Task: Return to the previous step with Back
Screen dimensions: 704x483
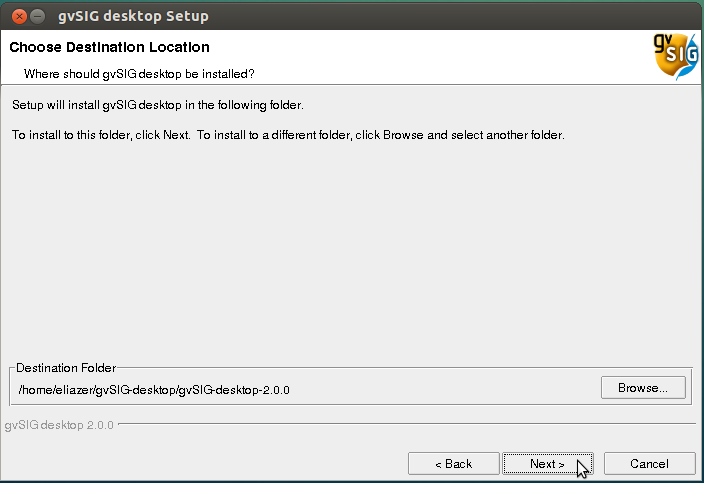Action: [453, 464]
